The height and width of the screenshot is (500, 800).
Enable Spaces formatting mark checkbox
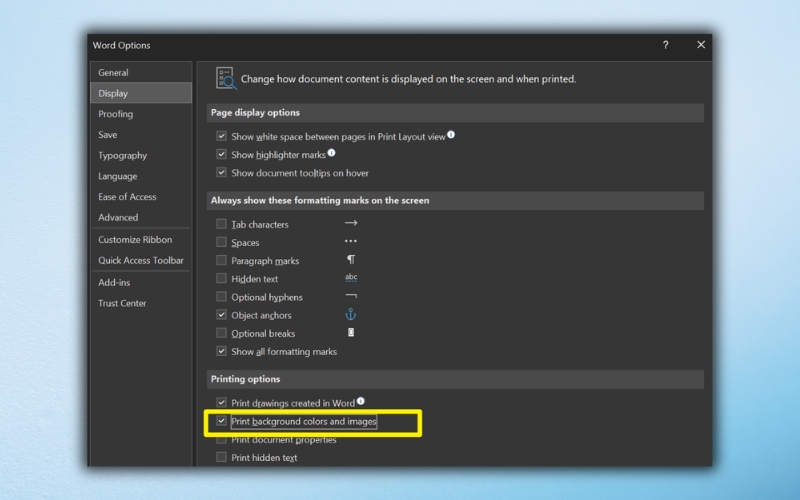point(221,242)
